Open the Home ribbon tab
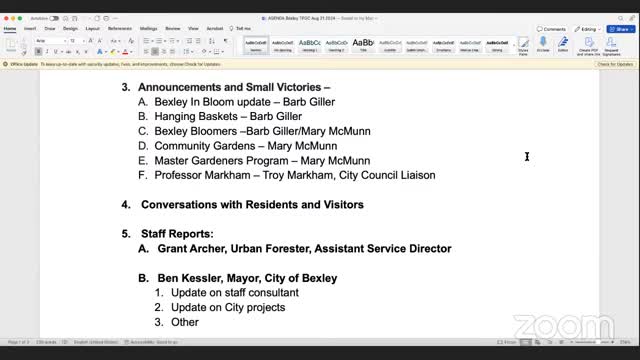Viewport: 640px width, 360px height. point(10,29)
